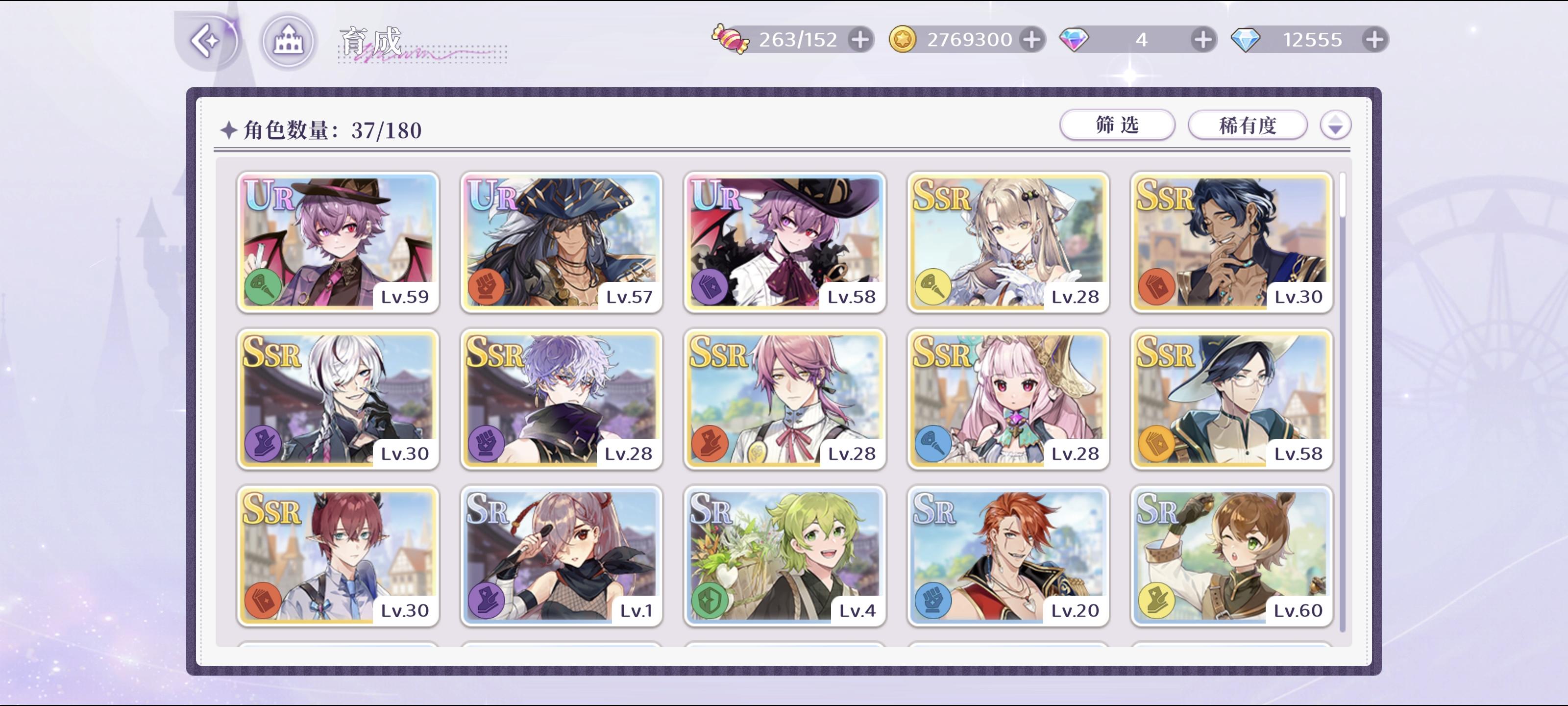Open SSR glasses character Lv.58
The height and width of the screenshot is (706, 1568).
tap(1231, 399)
